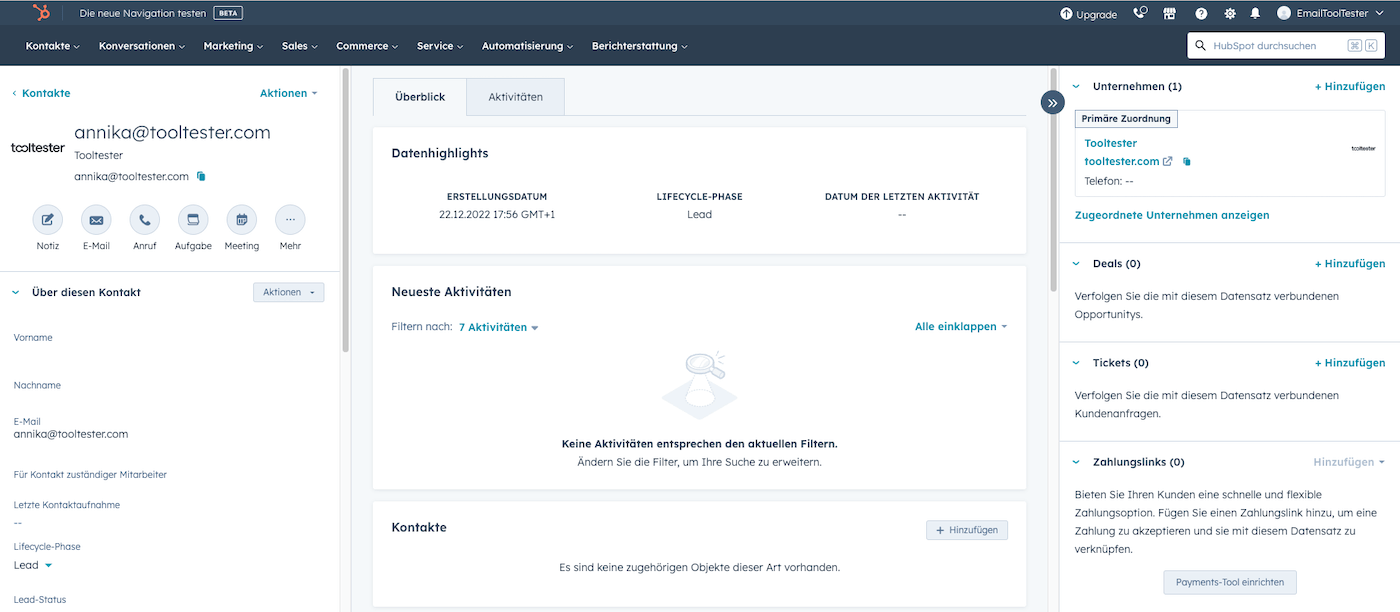Collapse the Tickets (0) section
Screen dimensions: 1400x612
[x=1076, y=363]
